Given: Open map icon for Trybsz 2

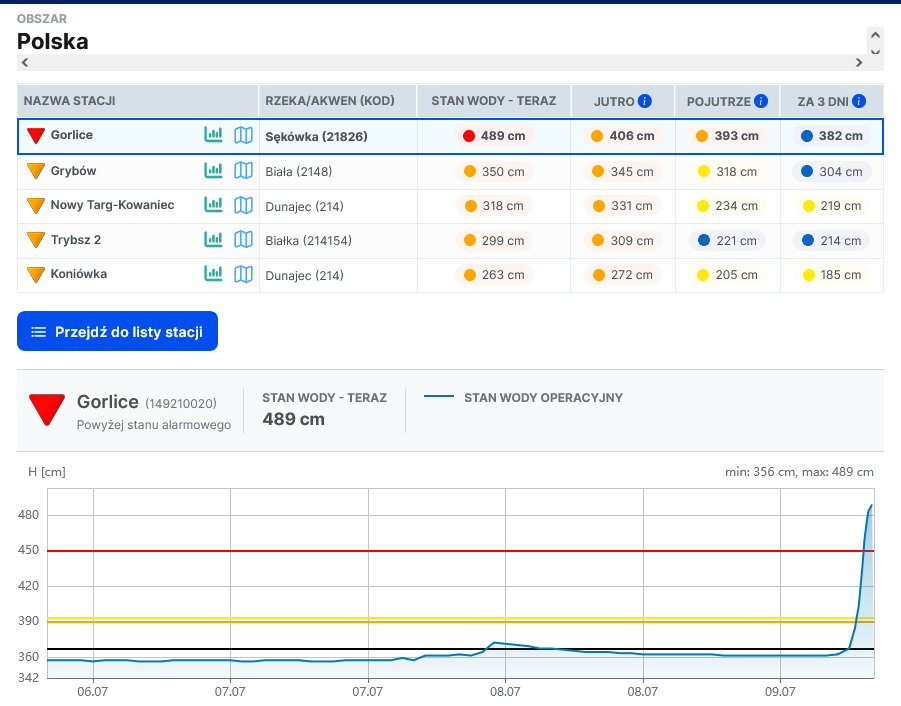Looking at the screenshot, I should click(x=243, y=240).
